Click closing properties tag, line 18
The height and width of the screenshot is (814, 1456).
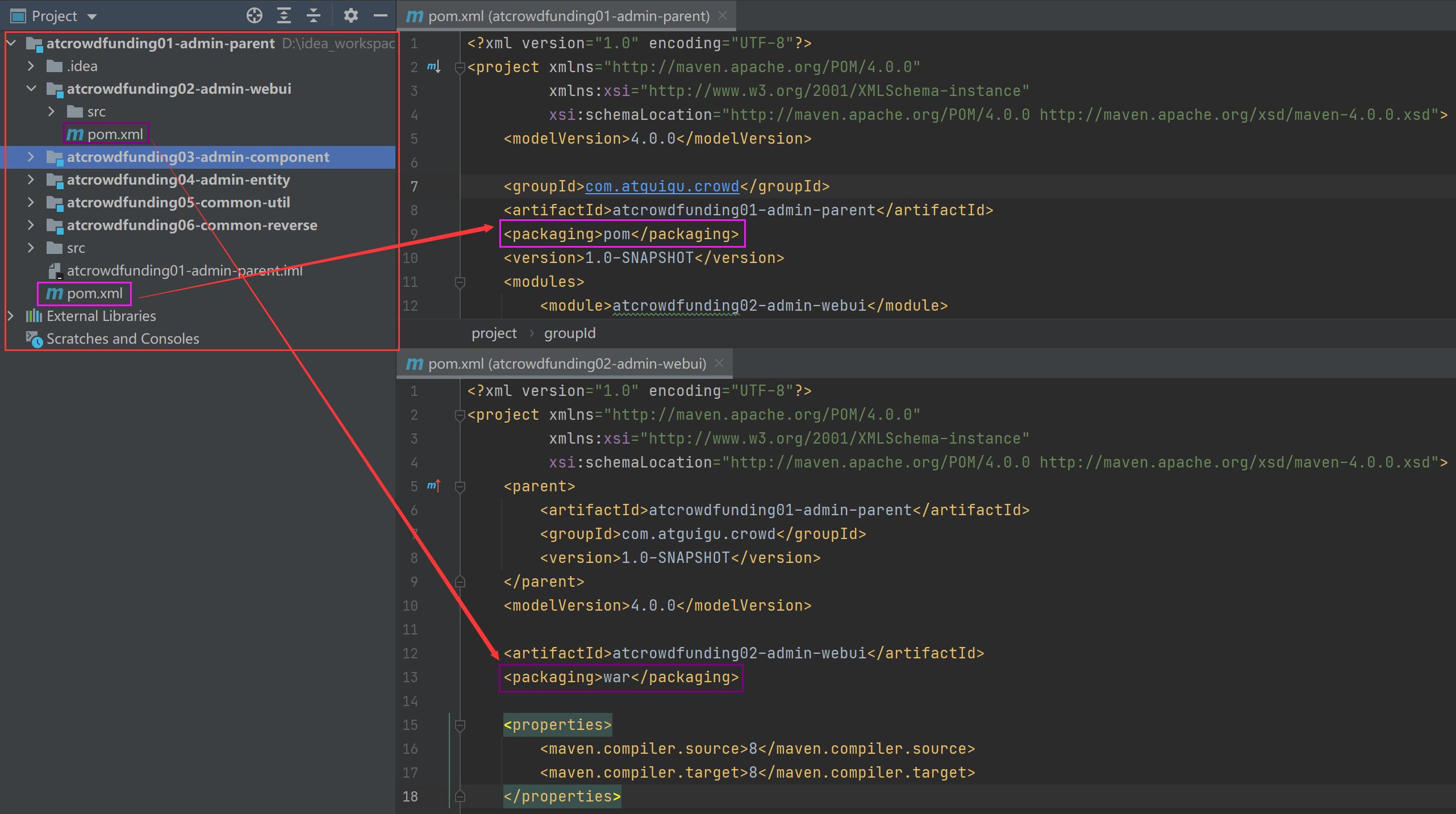pos(562,796)
